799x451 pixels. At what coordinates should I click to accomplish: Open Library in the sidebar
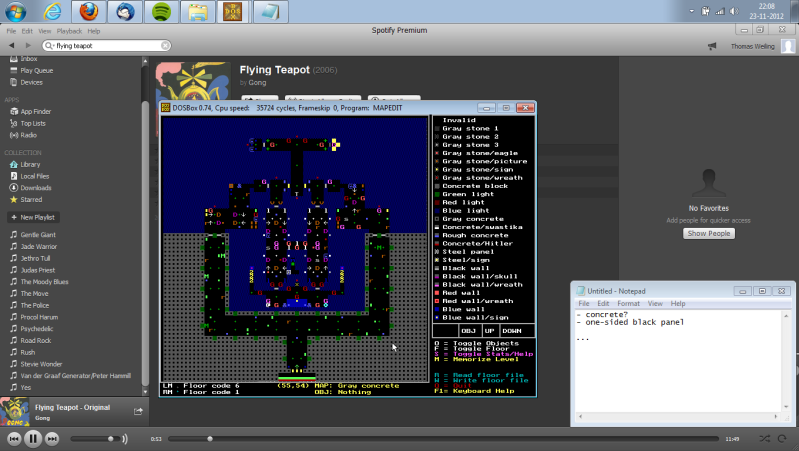(x=30, y=164)
